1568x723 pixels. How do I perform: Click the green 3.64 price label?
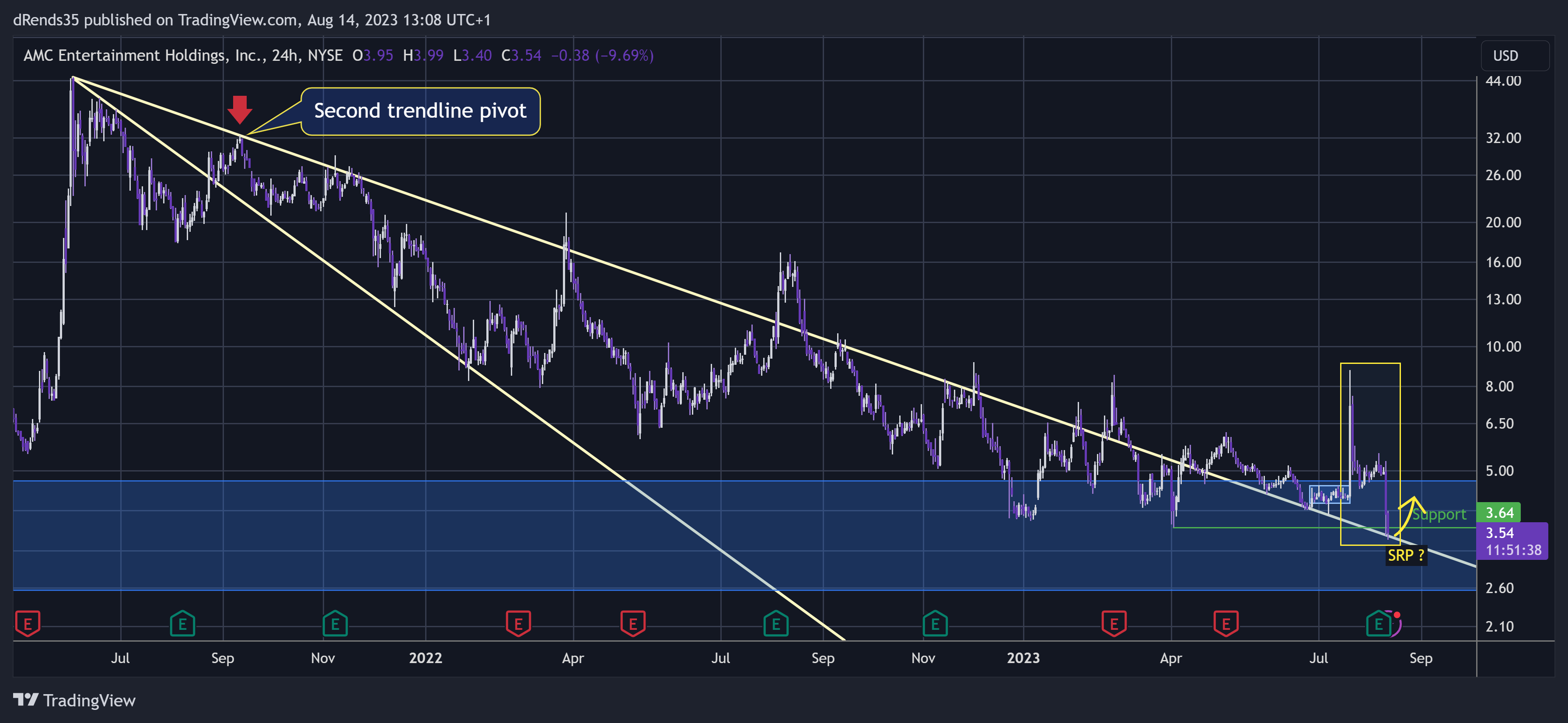point(1498,513)
